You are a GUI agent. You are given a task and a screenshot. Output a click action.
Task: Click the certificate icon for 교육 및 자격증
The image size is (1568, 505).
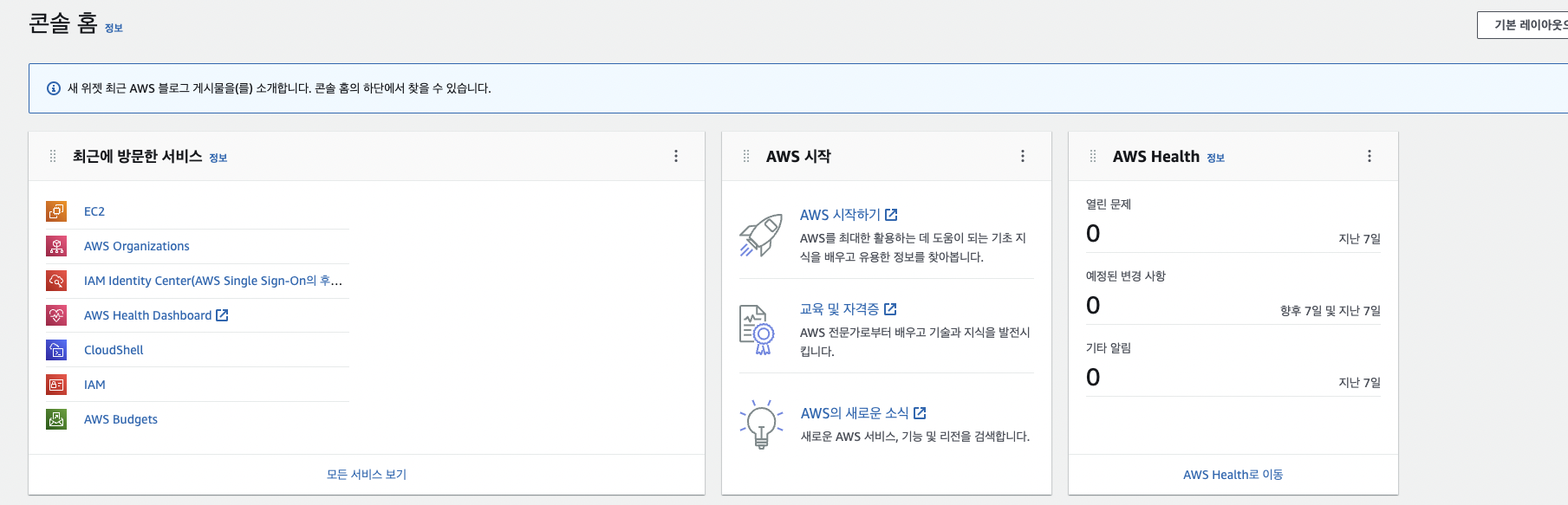tap(757, 330)
